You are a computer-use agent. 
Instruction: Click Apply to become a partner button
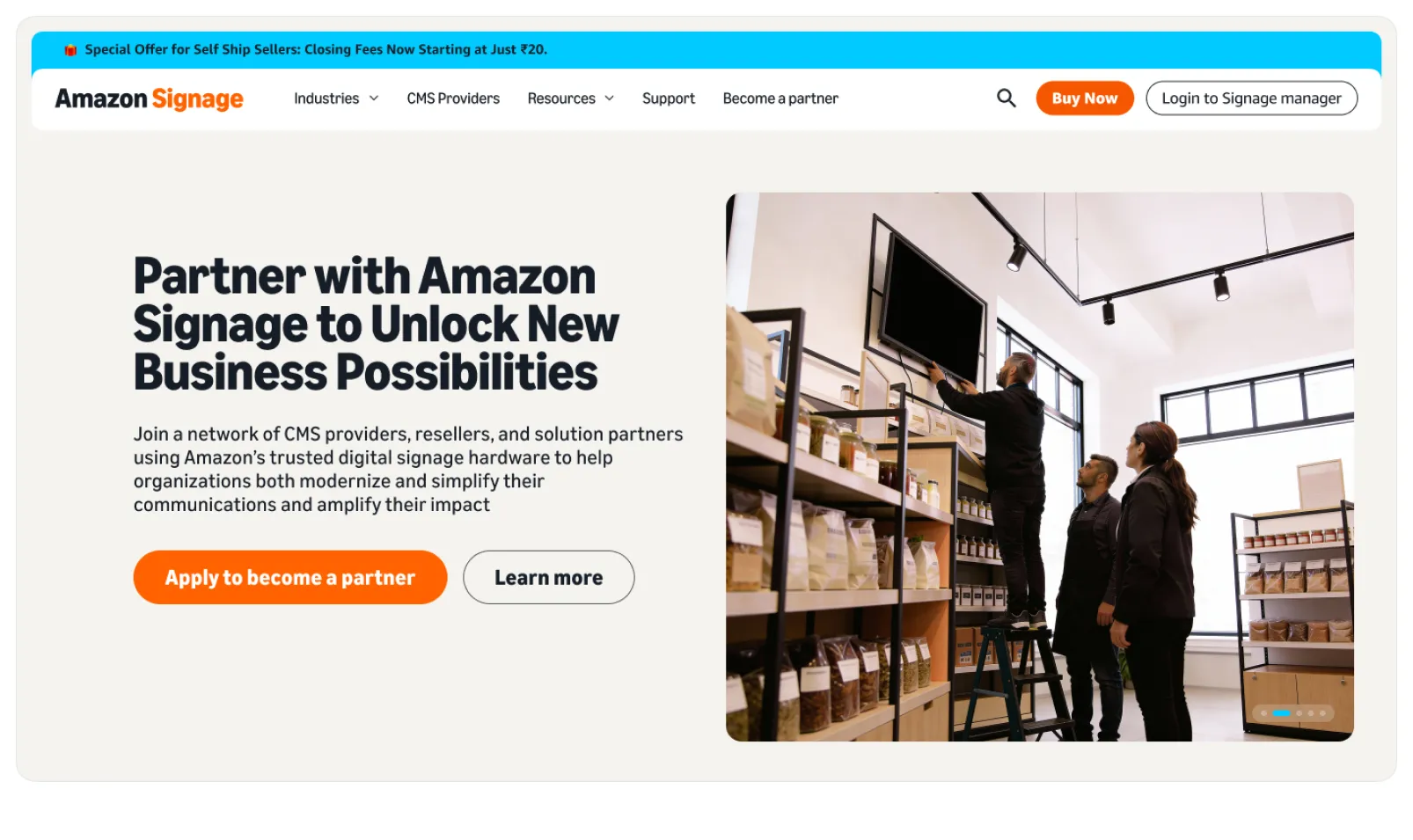pos(290,577)
